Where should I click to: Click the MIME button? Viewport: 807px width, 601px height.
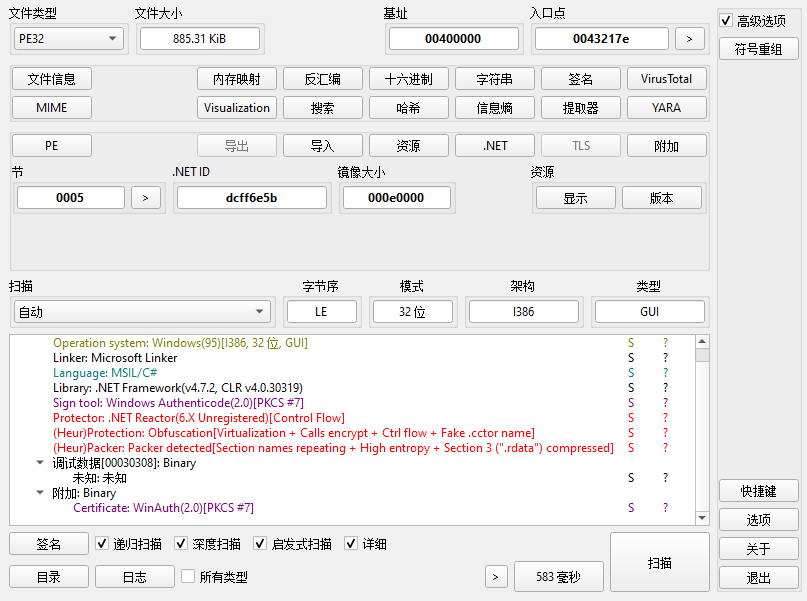(x=51, y=108)
